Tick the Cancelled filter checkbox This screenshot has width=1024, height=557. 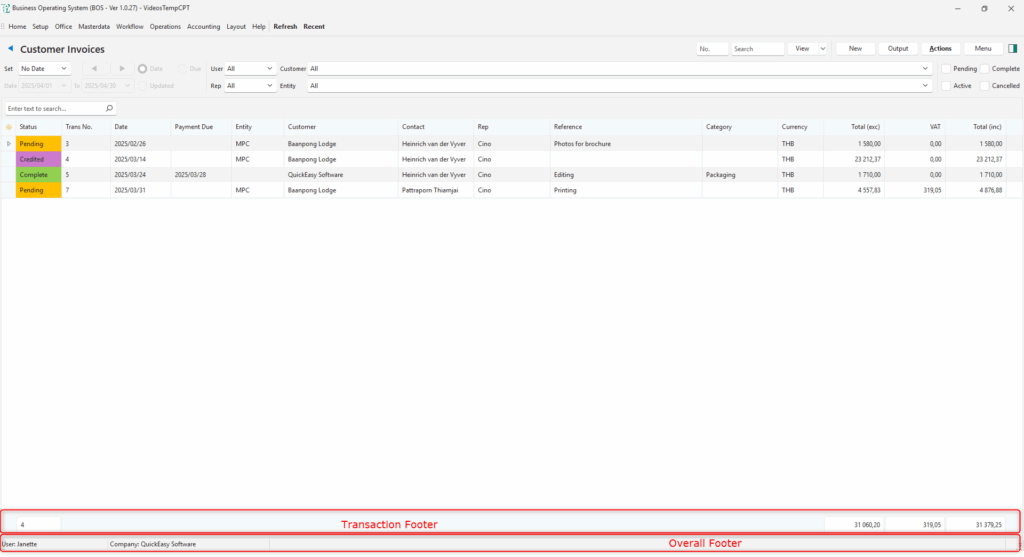984,86
